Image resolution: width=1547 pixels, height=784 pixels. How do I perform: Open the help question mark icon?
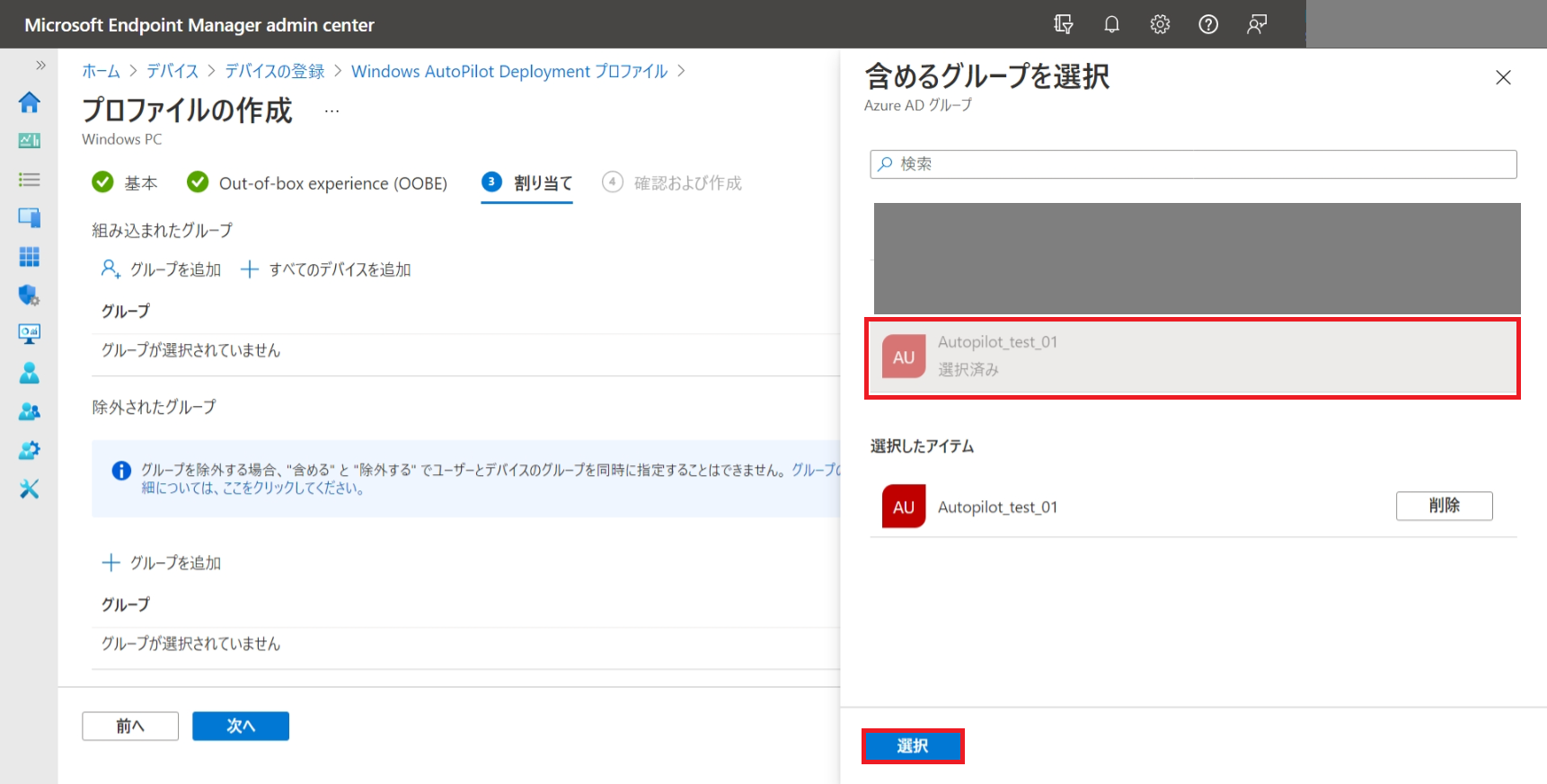click(1208, 24)
